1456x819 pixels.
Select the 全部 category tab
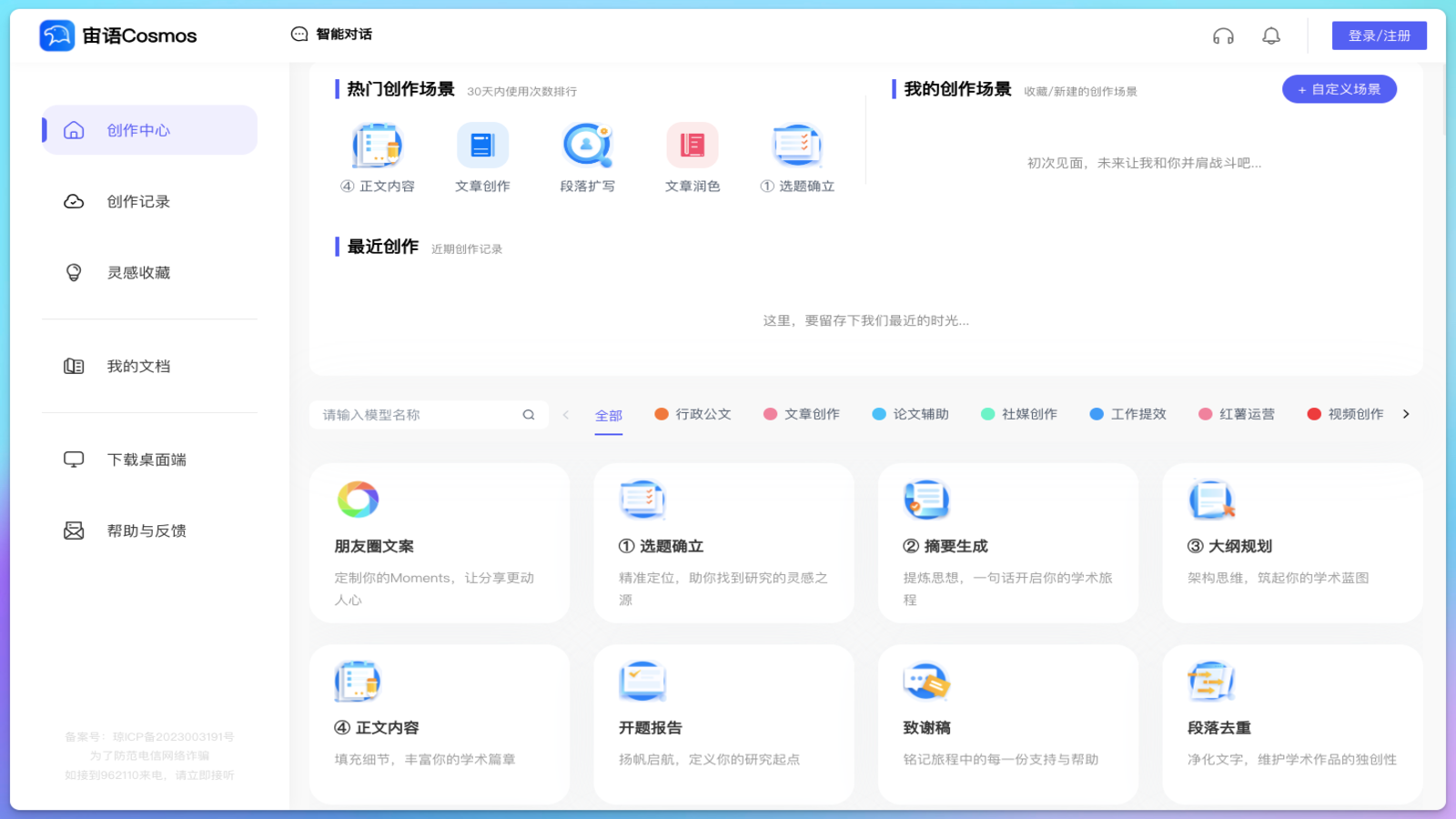pyautogui.click(x=609, y=415)
